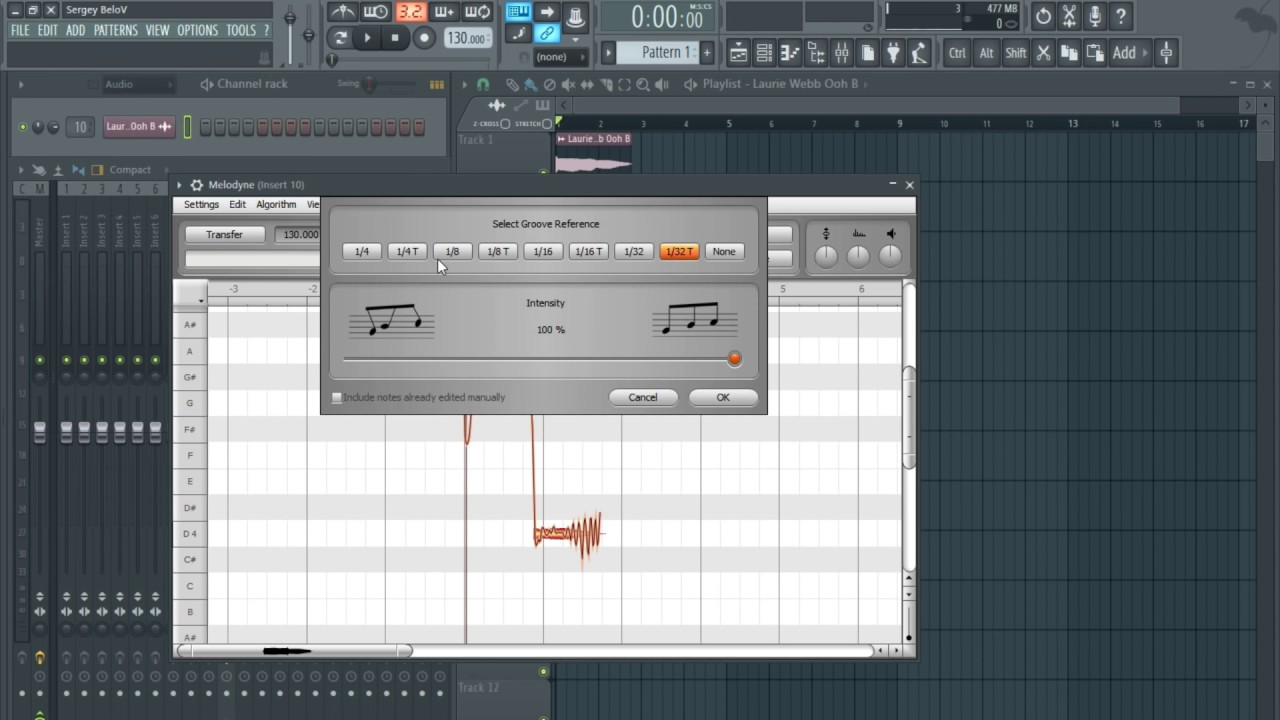
Task: Select None groove reference
Action: [724, 251]
